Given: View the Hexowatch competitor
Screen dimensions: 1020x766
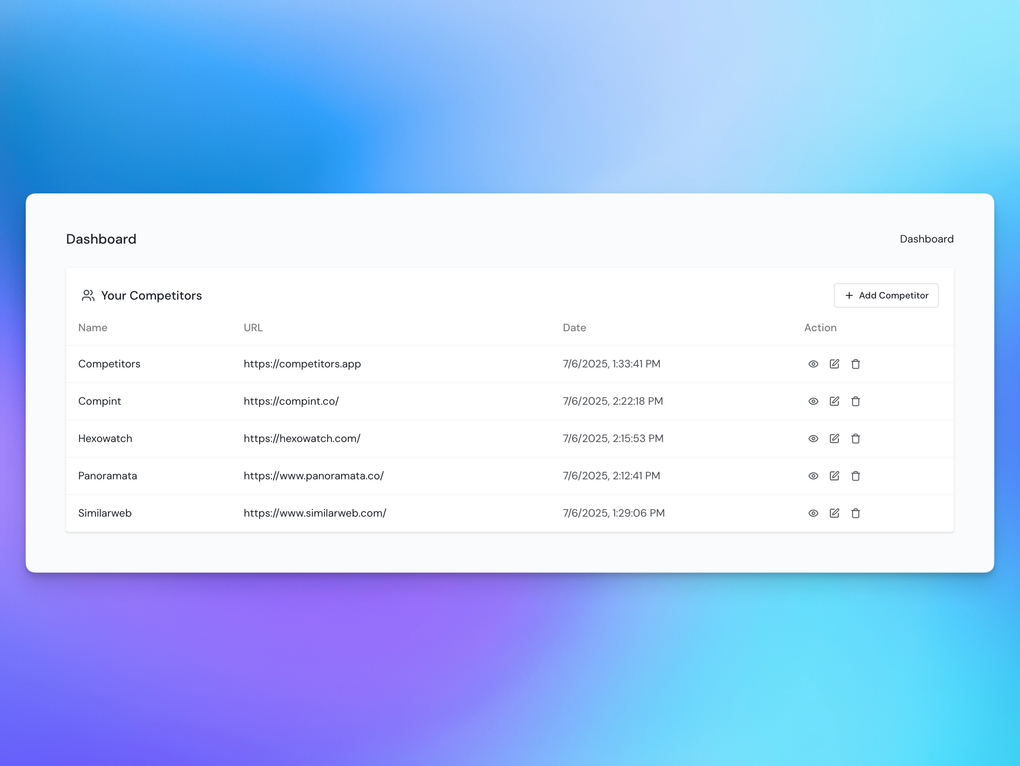Looking at the screenshot, I should [813, 439].
